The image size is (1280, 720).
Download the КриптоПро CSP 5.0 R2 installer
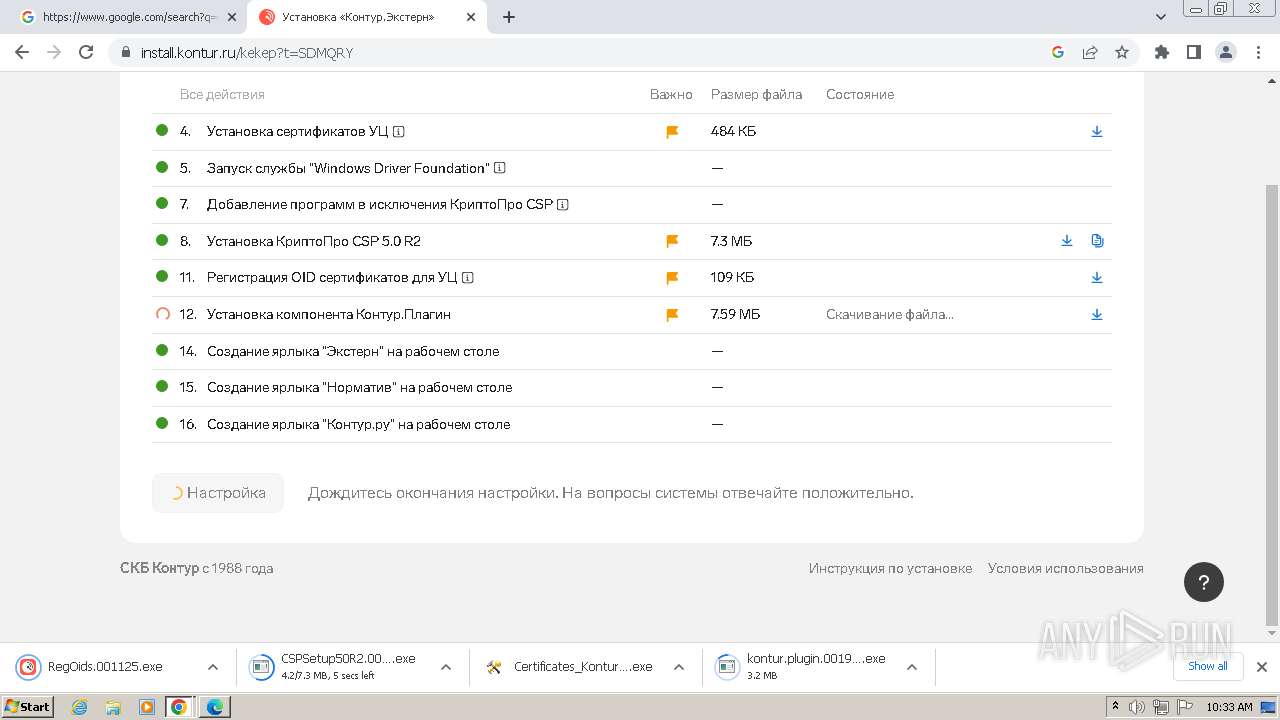[1067, 241]
